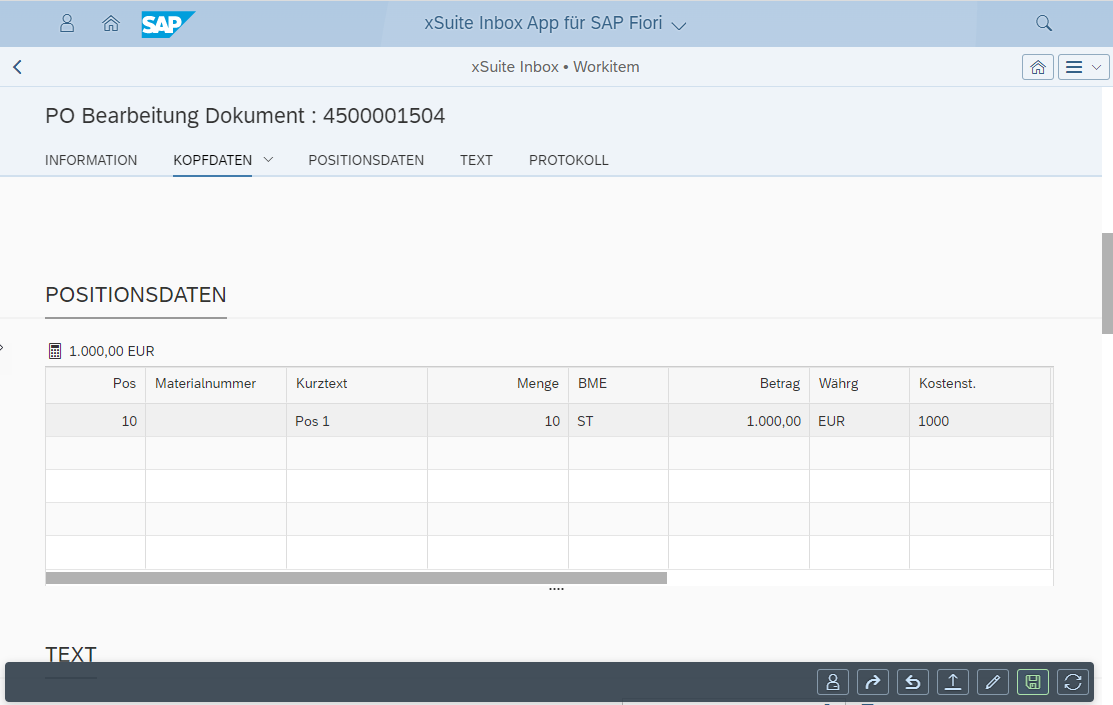Save the workitem with the floppy disk icon

click(1033, 682)
